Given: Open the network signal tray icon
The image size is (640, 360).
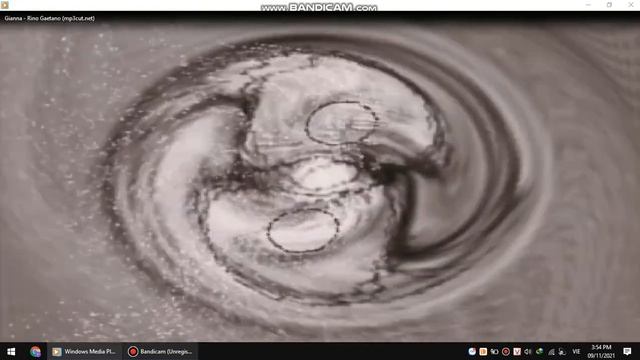Looking at the screenshot, I should click(551, 351).
